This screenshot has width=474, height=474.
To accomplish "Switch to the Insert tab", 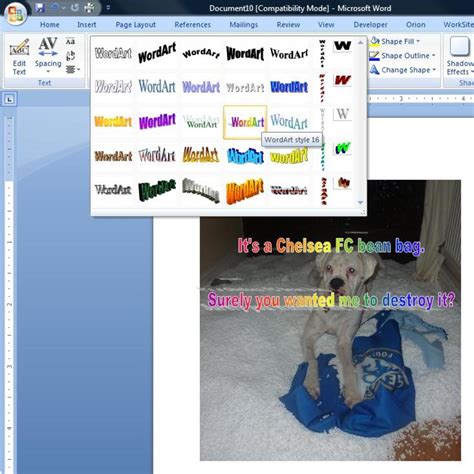I will click(87, 25).
